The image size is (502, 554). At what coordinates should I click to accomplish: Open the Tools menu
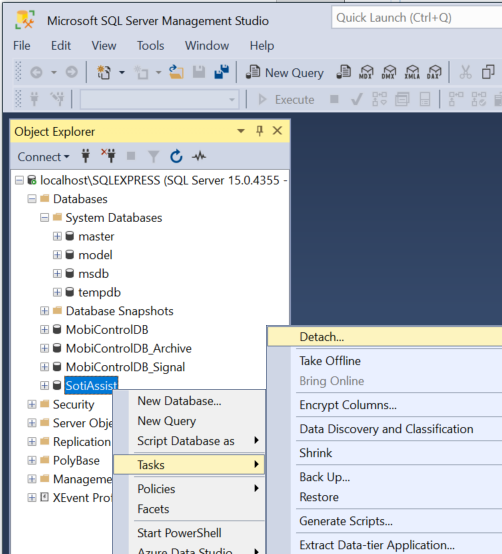click(150, 46)
